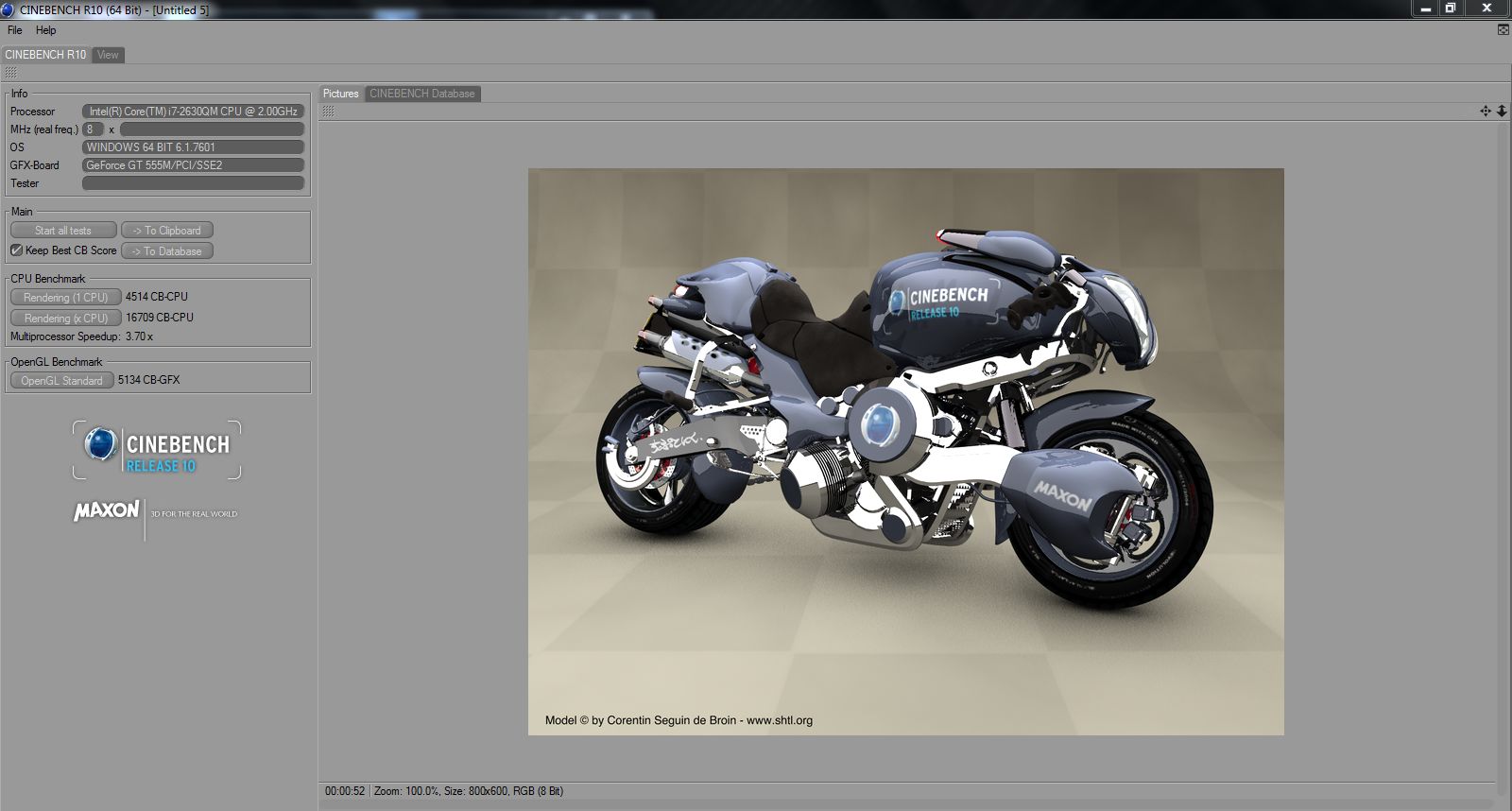This screenshot has width=1512, height=811.
Task: Click the empty MHz frequency field
Action: (212, 129)
